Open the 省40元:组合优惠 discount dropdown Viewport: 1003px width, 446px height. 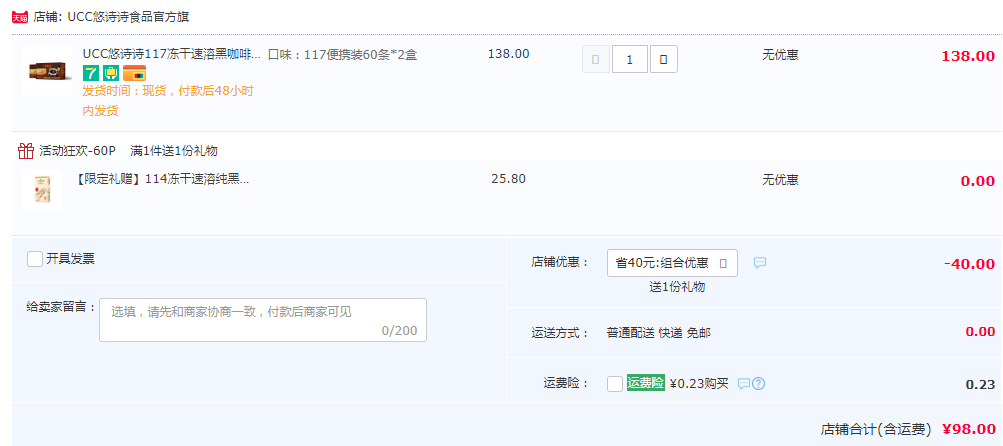672,263
